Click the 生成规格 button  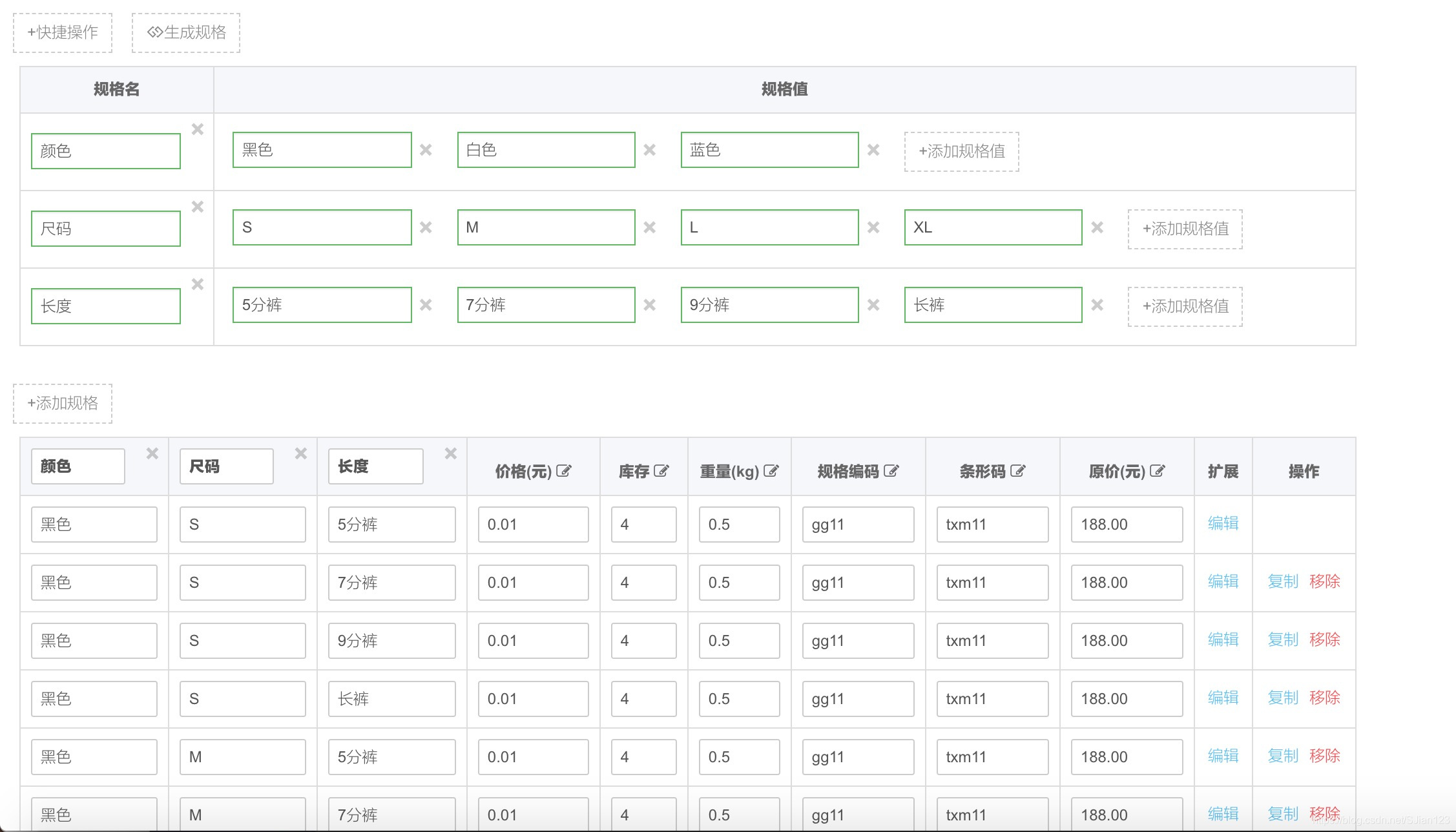[x=186, y=32]
